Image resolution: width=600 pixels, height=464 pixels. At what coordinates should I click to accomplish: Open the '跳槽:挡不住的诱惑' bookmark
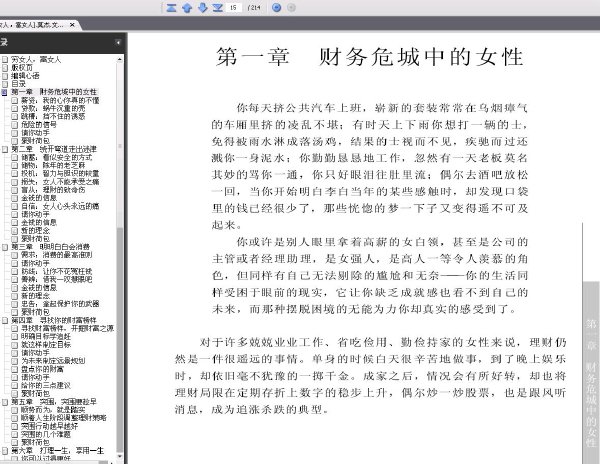point(53,116)
